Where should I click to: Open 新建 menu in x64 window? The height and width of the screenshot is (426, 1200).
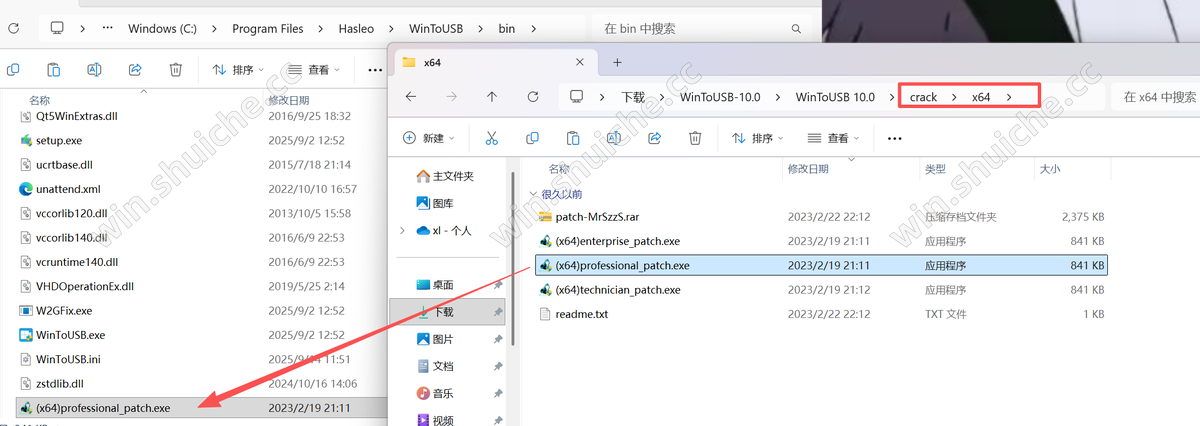(x=429, y=138)
